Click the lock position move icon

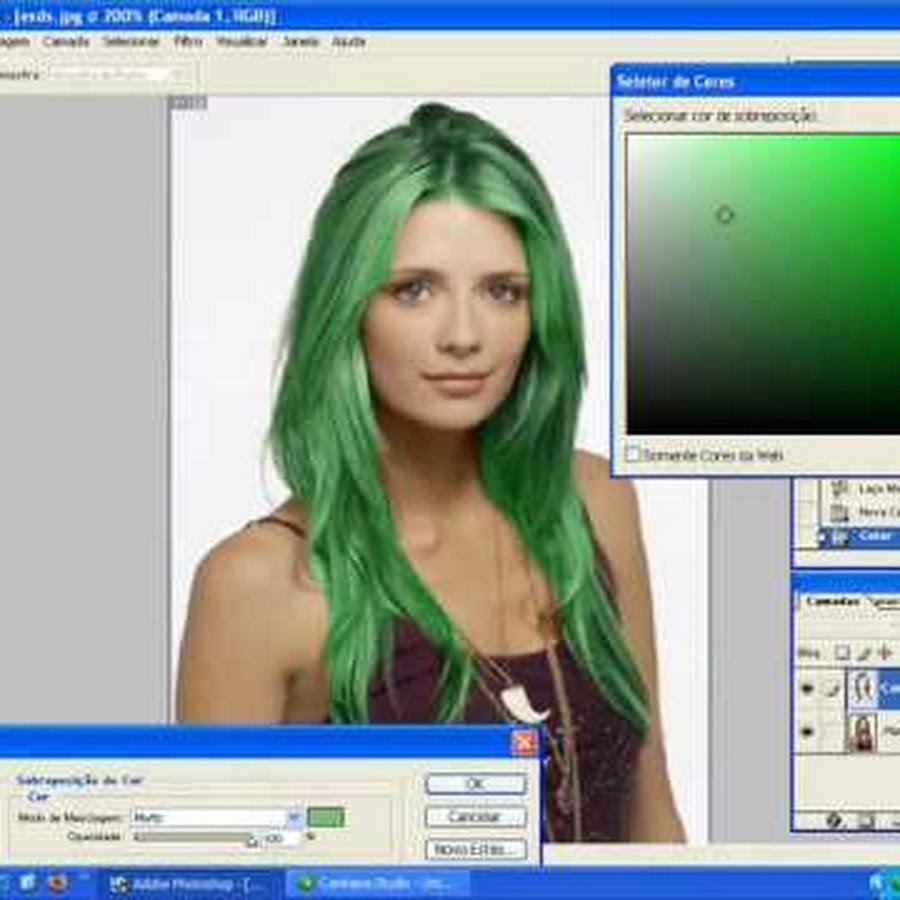coord(884,653)
